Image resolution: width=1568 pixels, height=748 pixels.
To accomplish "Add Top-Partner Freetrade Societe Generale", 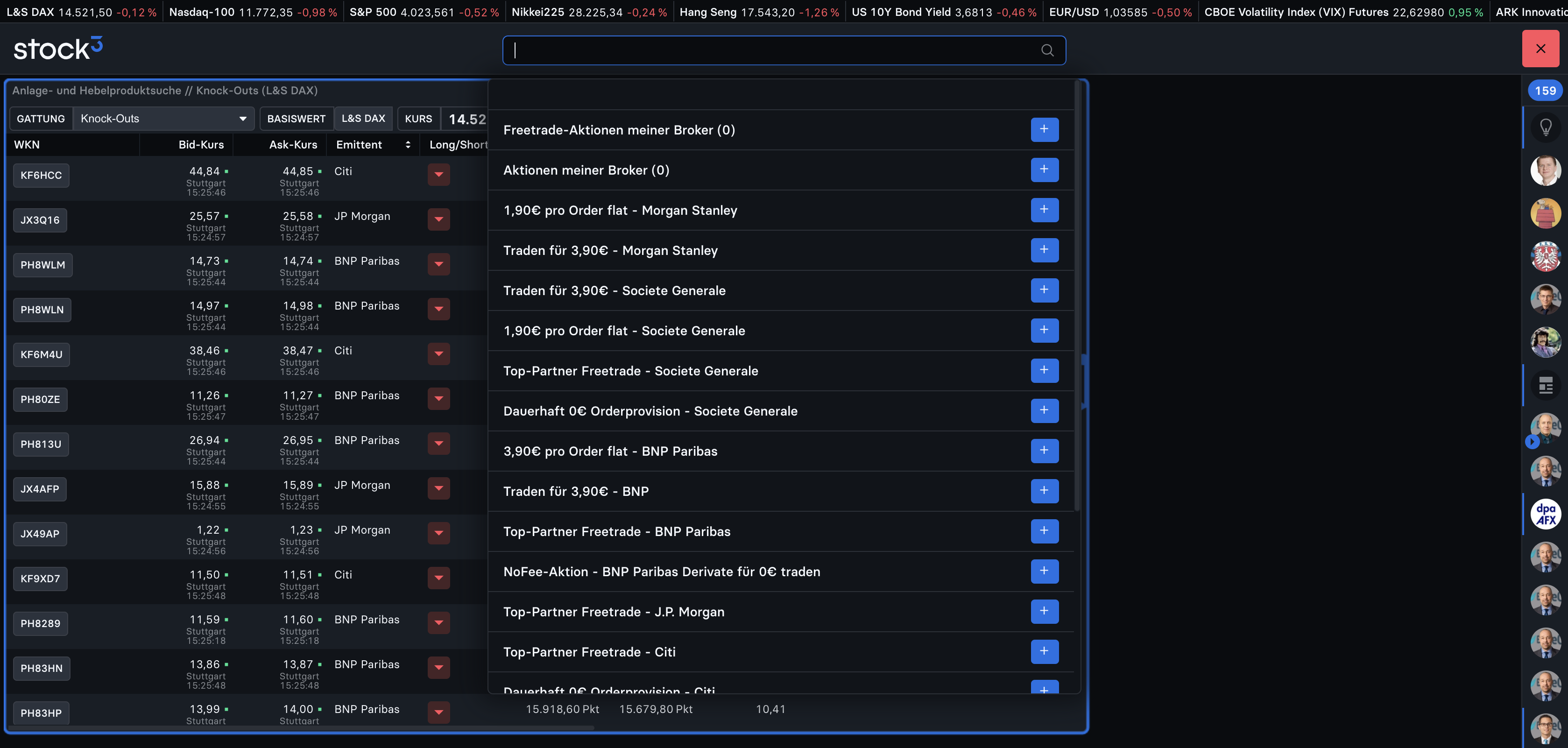I will pyautogui.click(x=1045, y=371).
